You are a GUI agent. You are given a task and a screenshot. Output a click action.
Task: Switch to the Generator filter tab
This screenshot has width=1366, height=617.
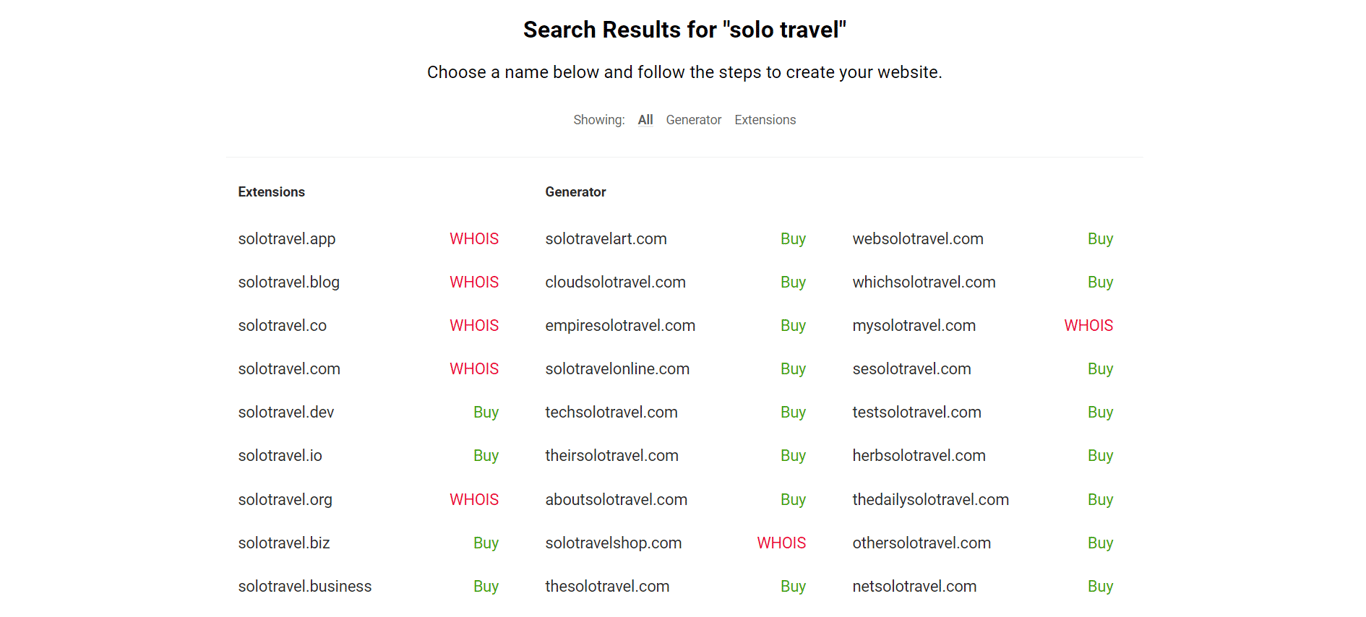pos(693,119)
